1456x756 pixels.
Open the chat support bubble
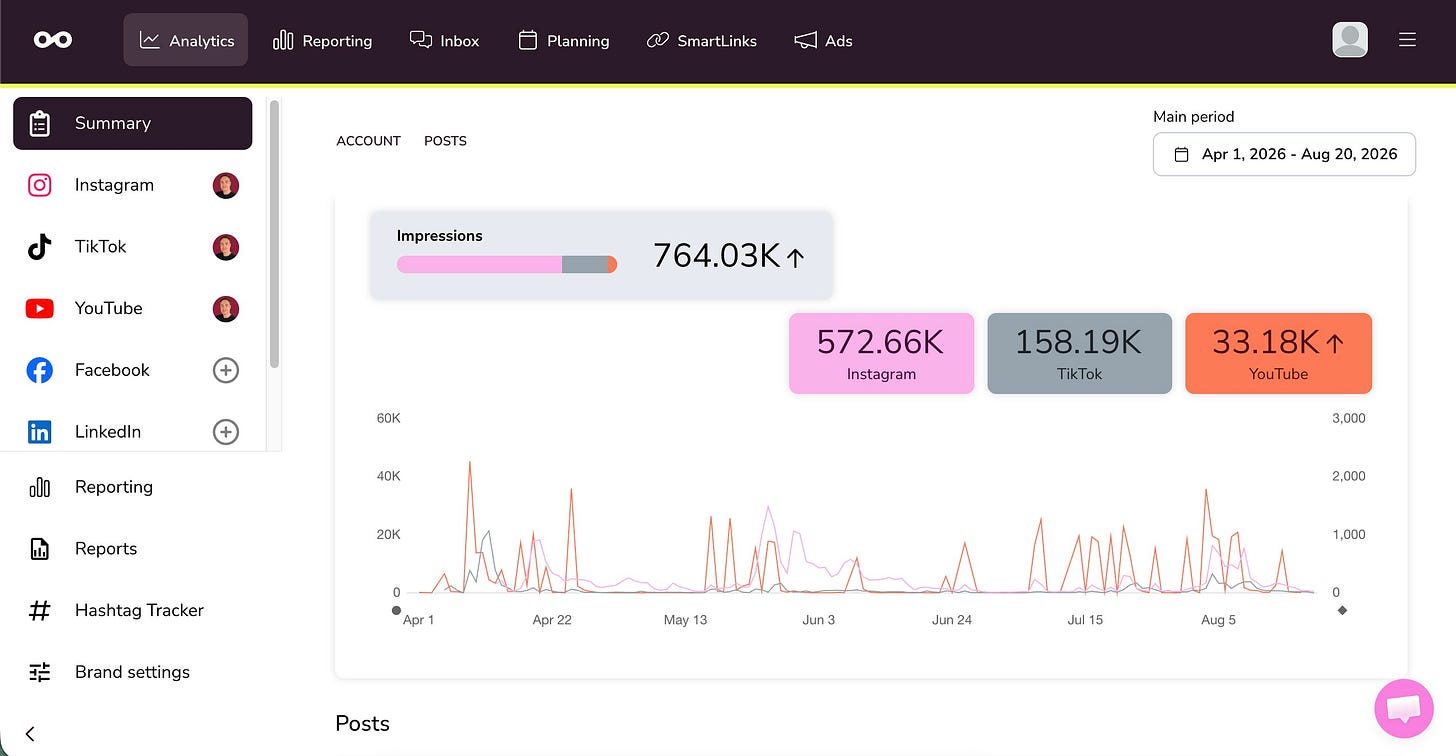tap(1404, 708)
